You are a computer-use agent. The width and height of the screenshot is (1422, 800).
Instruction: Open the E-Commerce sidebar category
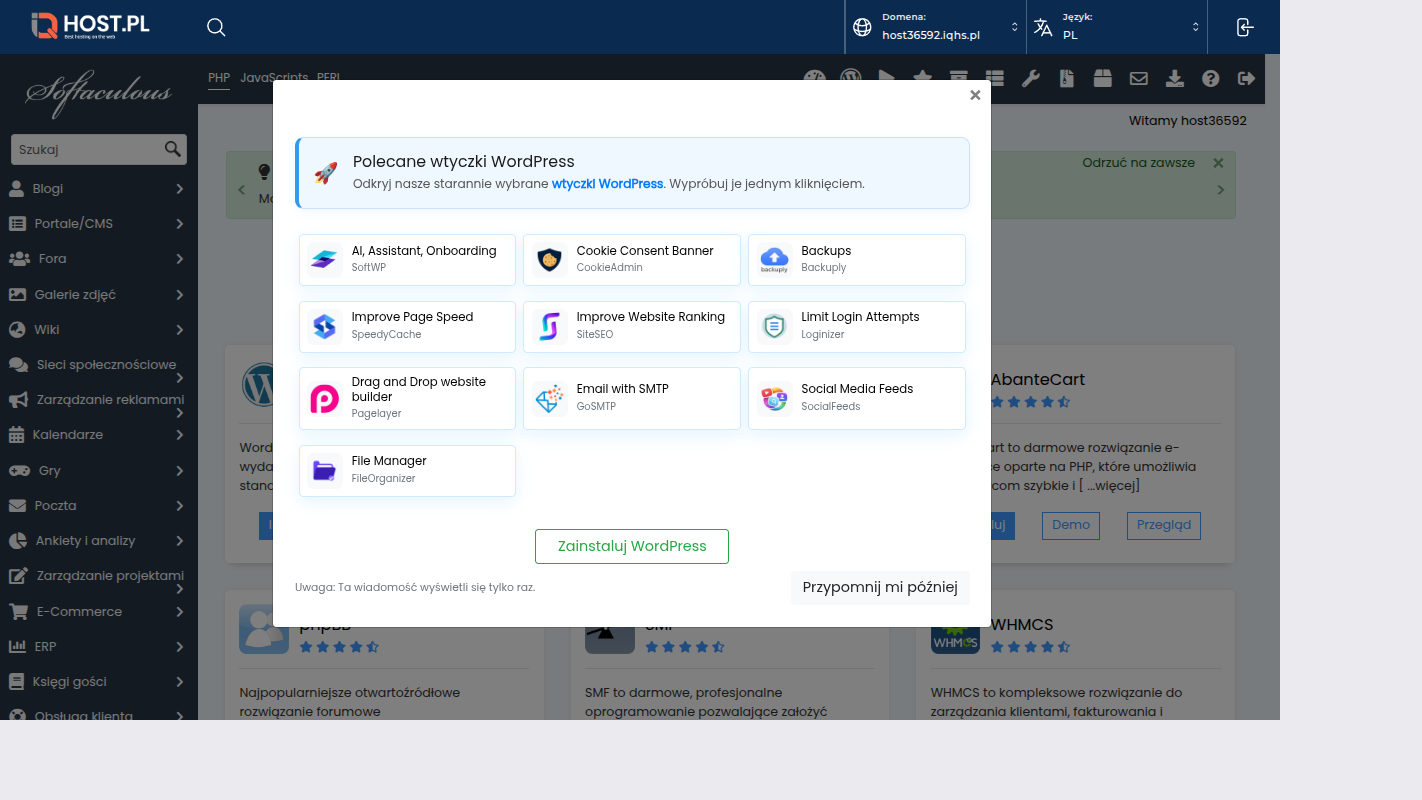click(x=99, y=612)
